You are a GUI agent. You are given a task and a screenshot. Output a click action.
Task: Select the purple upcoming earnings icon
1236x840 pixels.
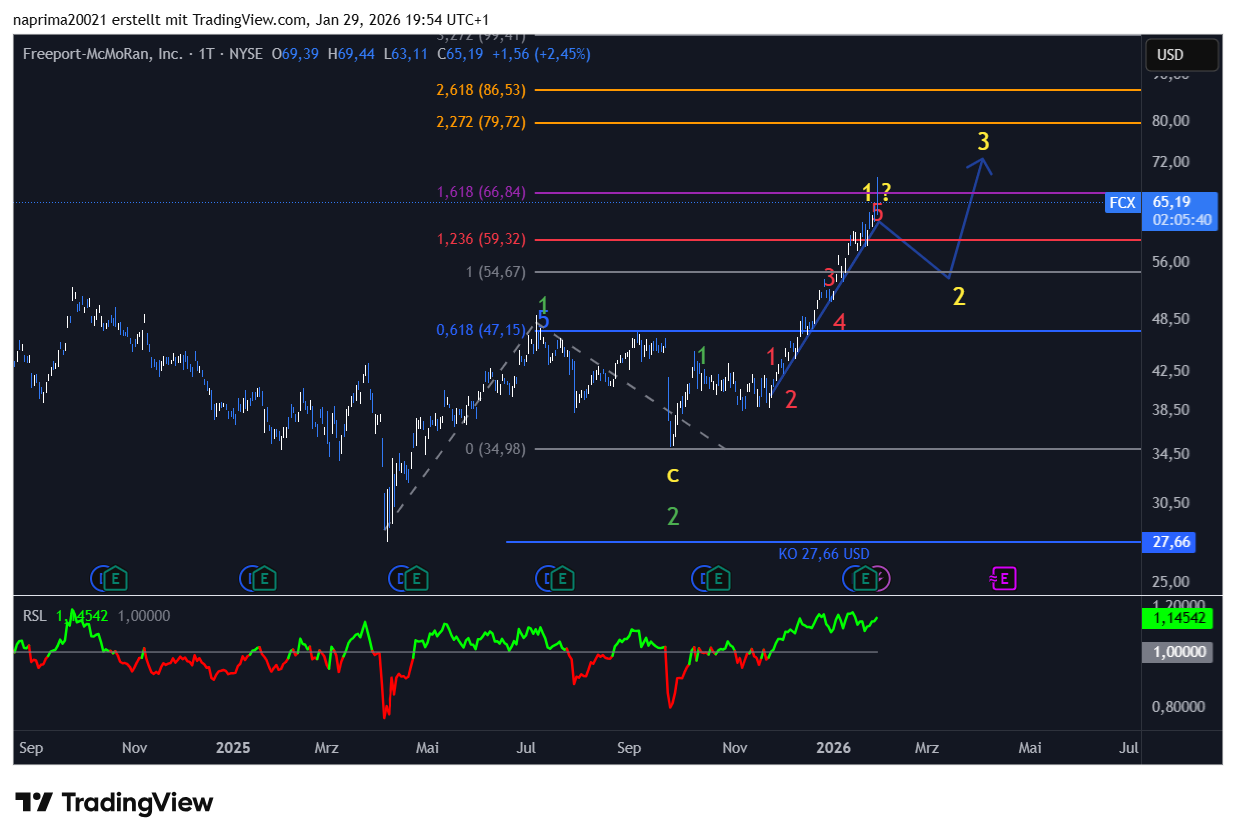(x=1003, y=577)
